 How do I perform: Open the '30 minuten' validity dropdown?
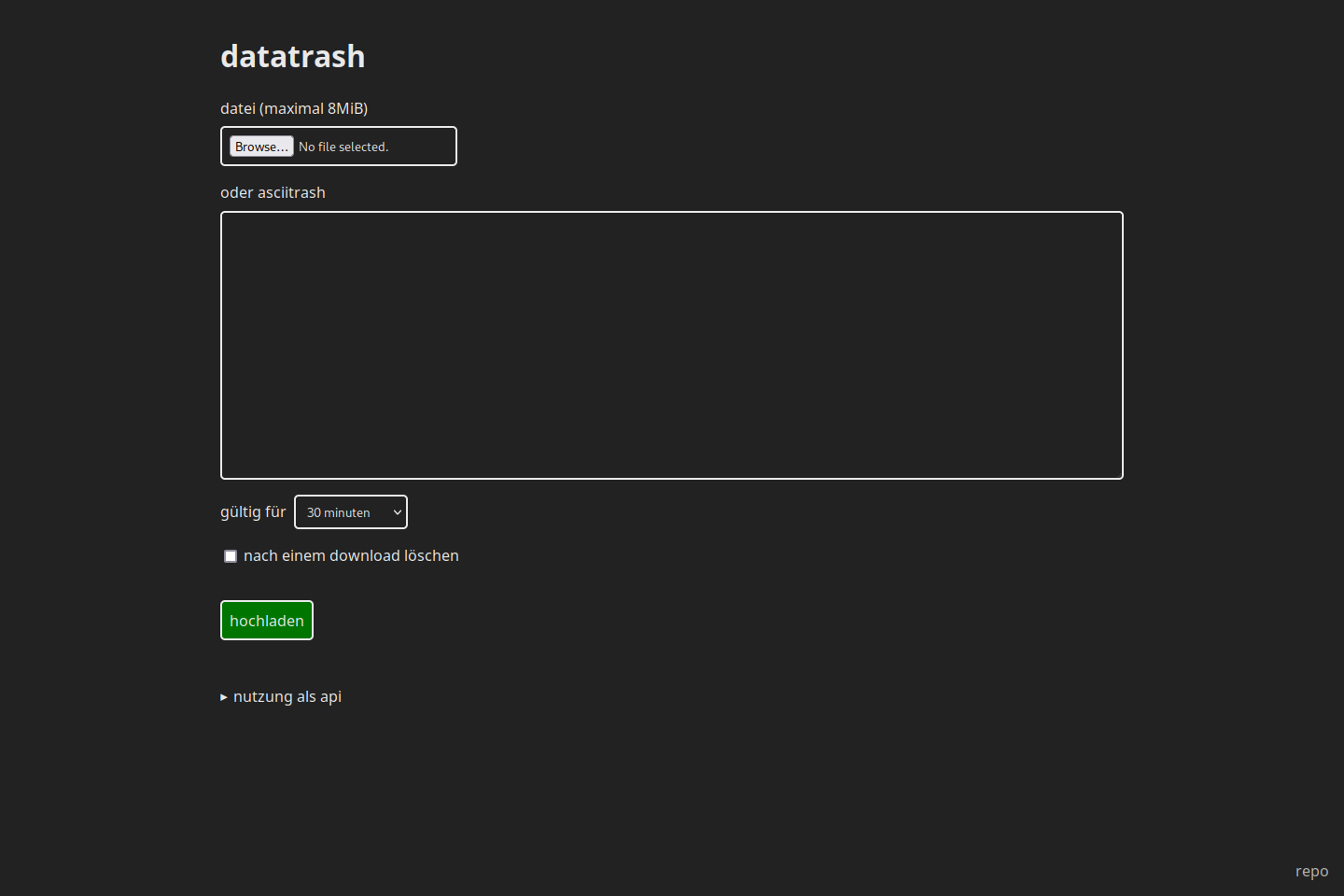click(x=351, y=512)
